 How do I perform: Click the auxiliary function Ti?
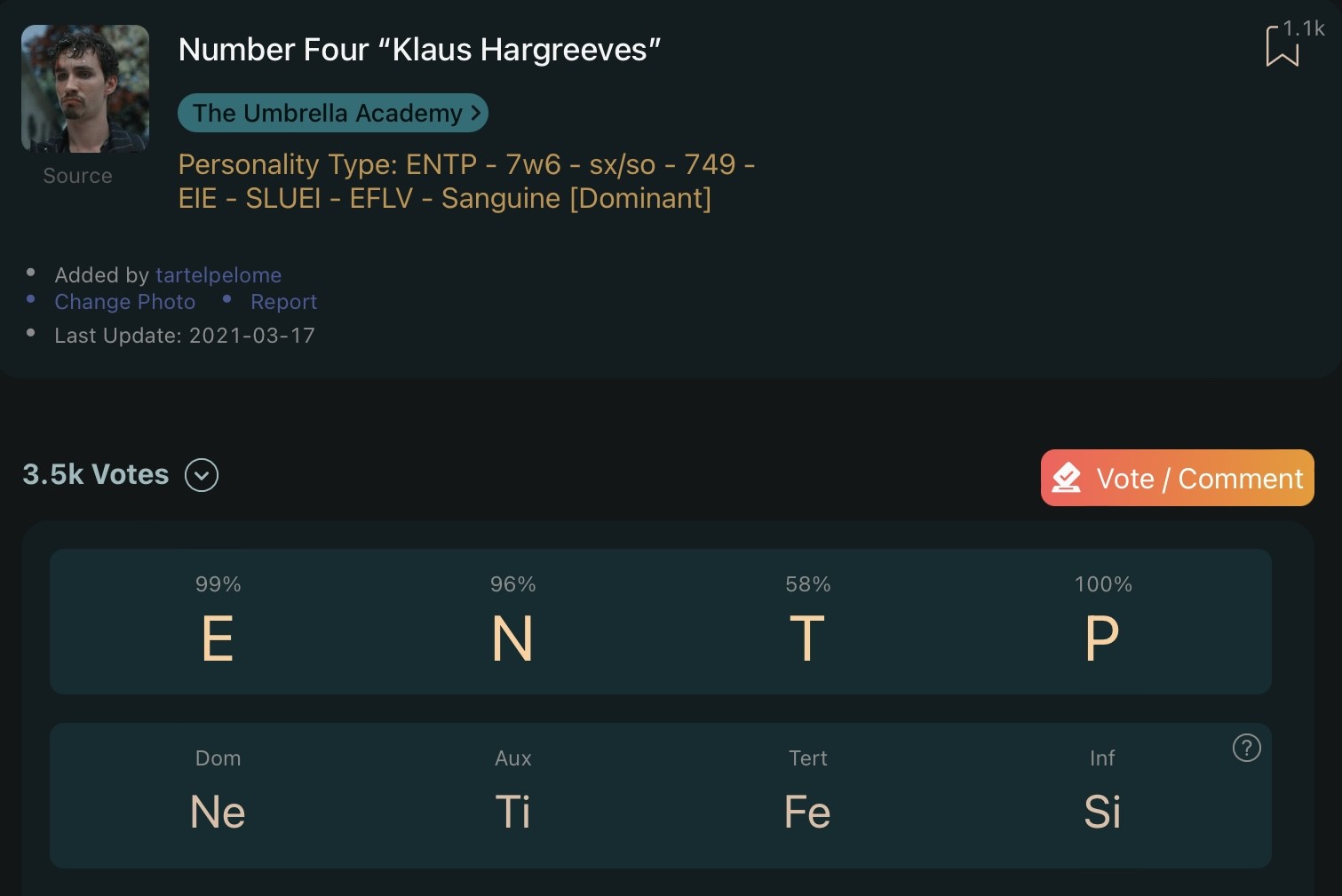click(512, 812)
